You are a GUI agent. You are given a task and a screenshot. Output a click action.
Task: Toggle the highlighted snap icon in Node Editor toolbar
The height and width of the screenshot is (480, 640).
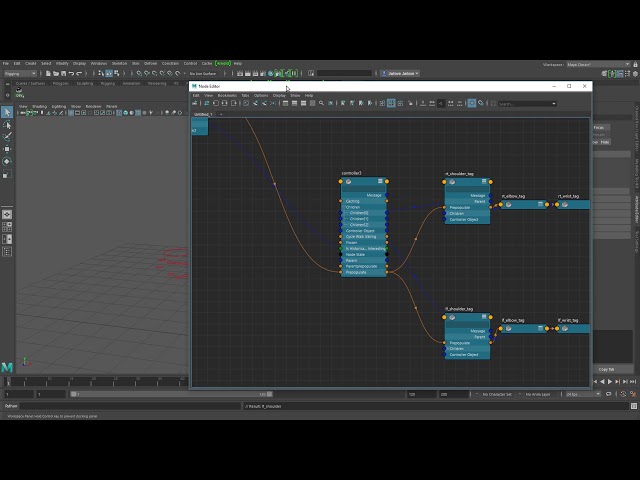(472, 103)
